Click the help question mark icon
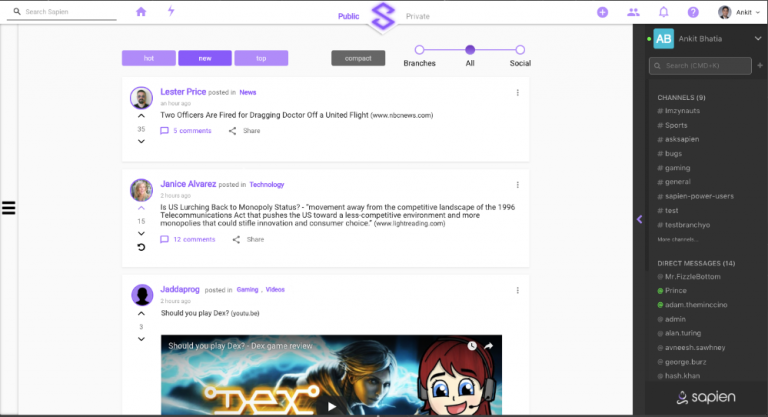 [693, 12]
